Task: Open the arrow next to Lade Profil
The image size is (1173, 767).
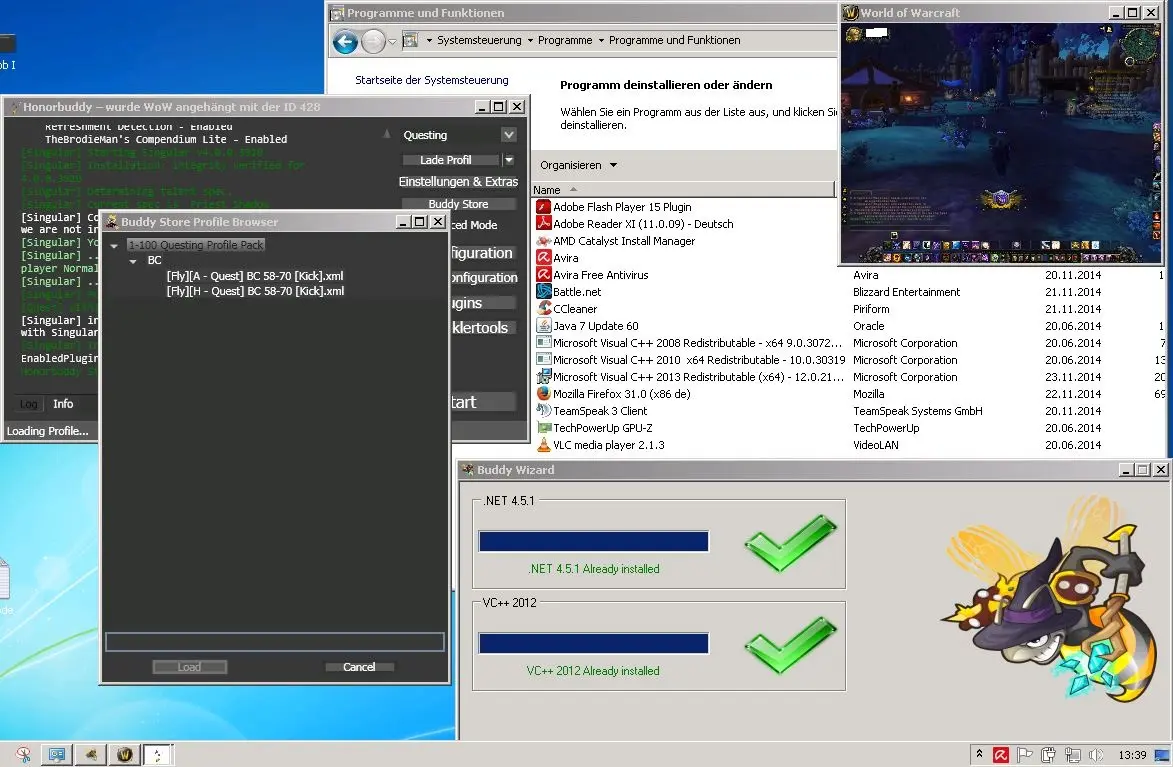Action: [509, 159]
